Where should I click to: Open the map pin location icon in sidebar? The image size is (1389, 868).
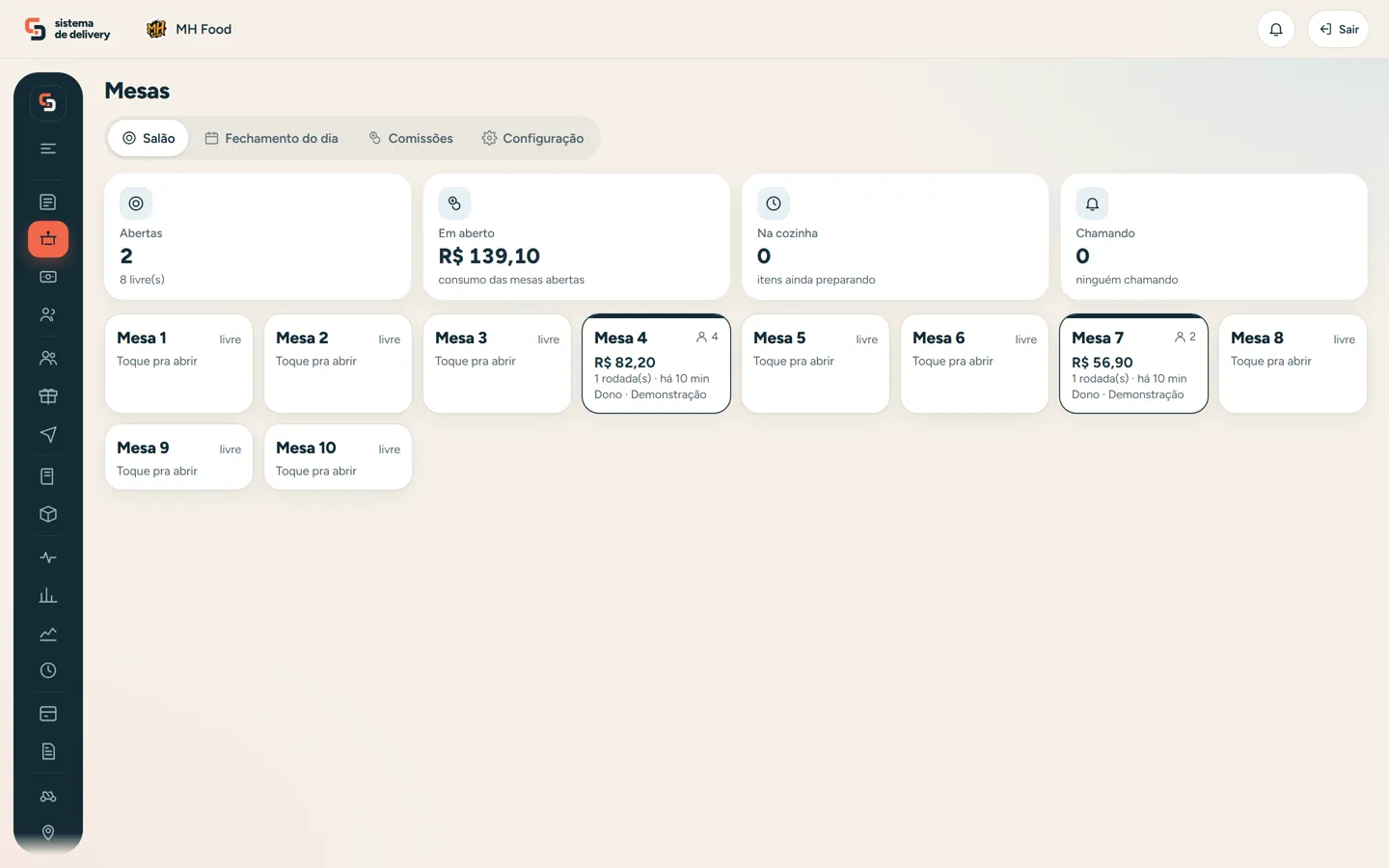(x=48, y=832)
